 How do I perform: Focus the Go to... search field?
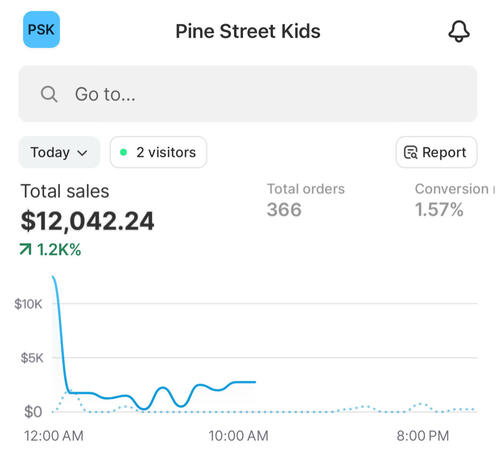pos(248,94)
